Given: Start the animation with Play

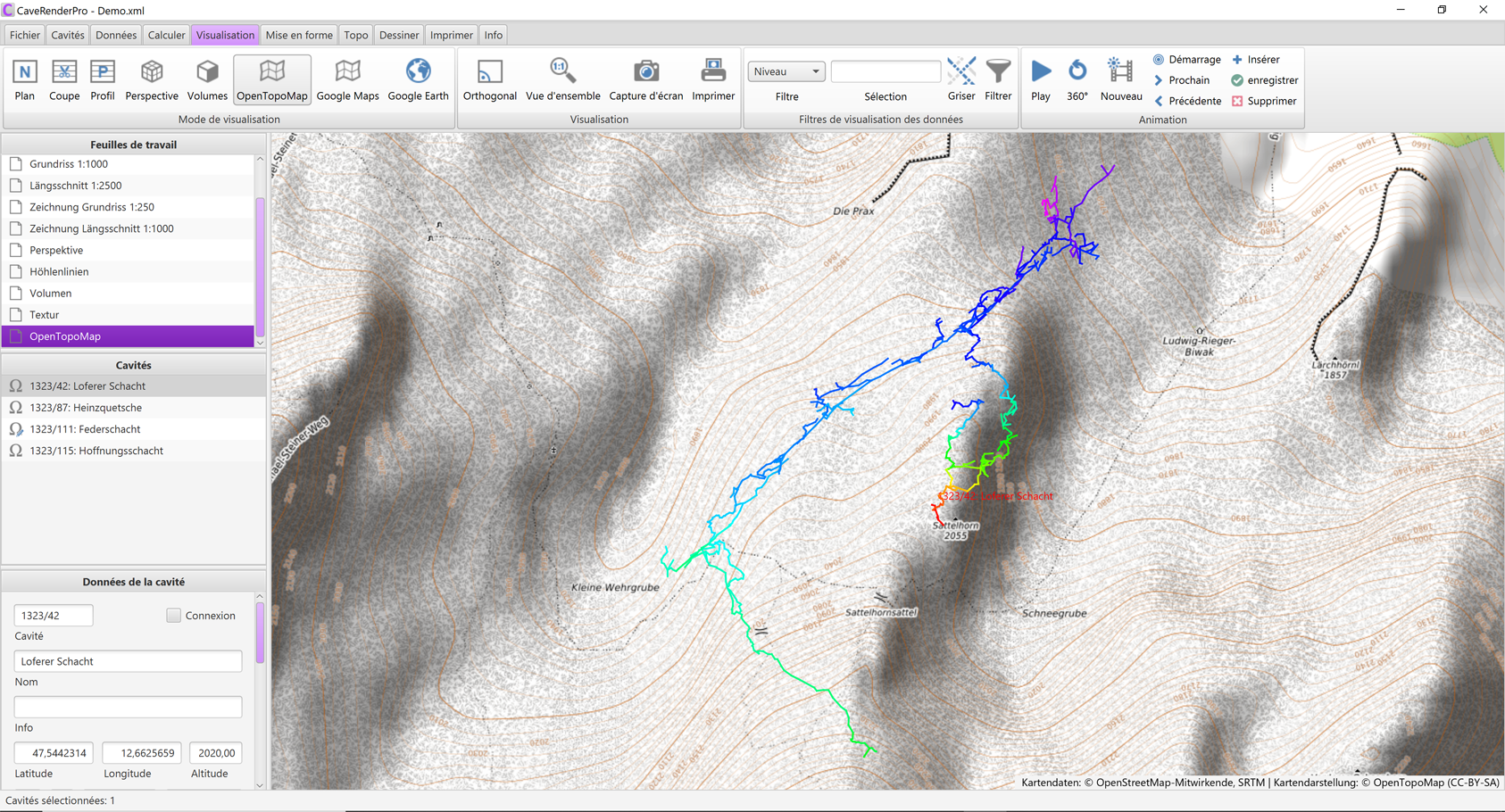Looking at the screenshot, I should (1041, 79).
